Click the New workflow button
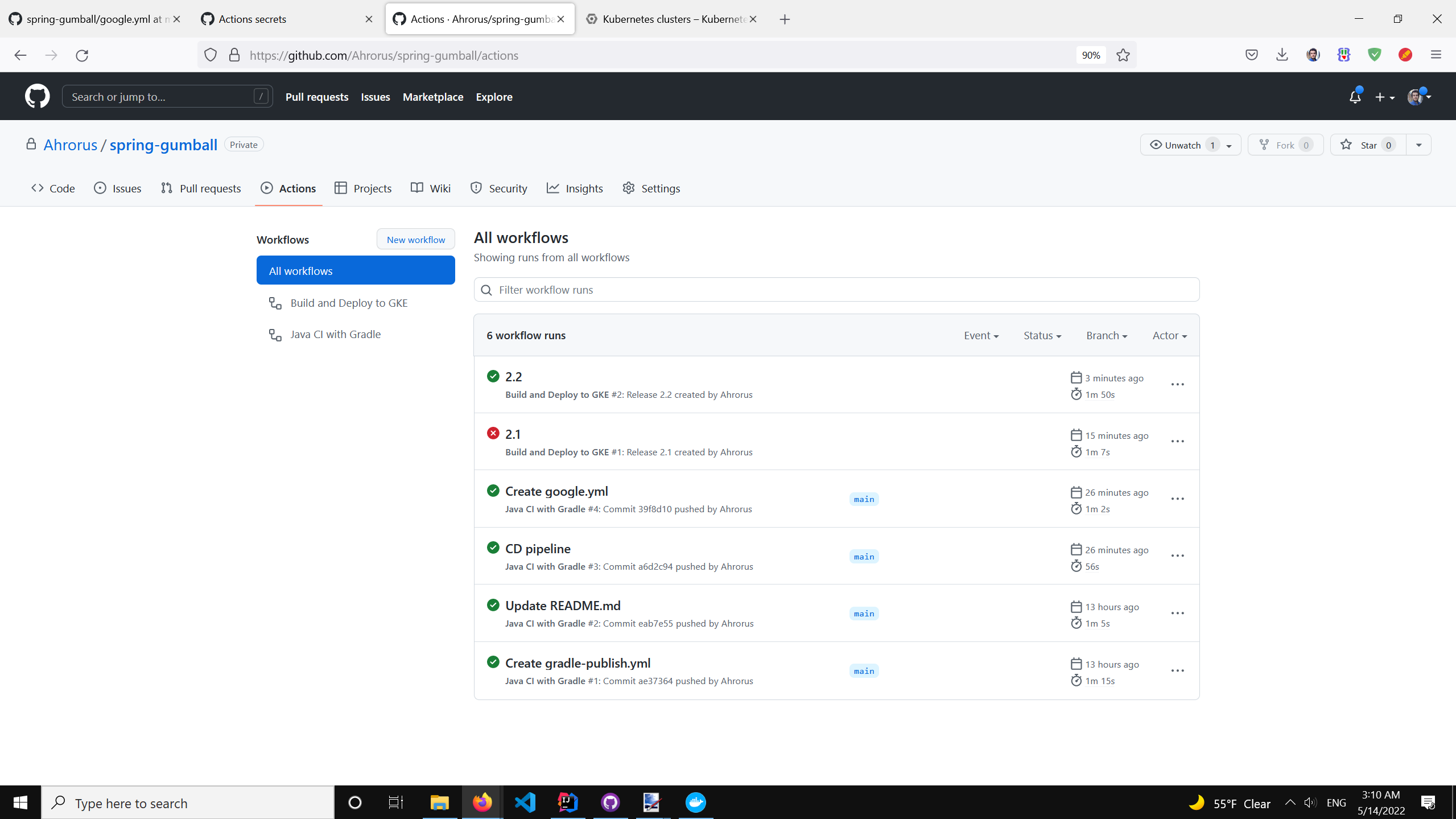The height and width of the screenshot is (819, 1456). coord(415,240)
